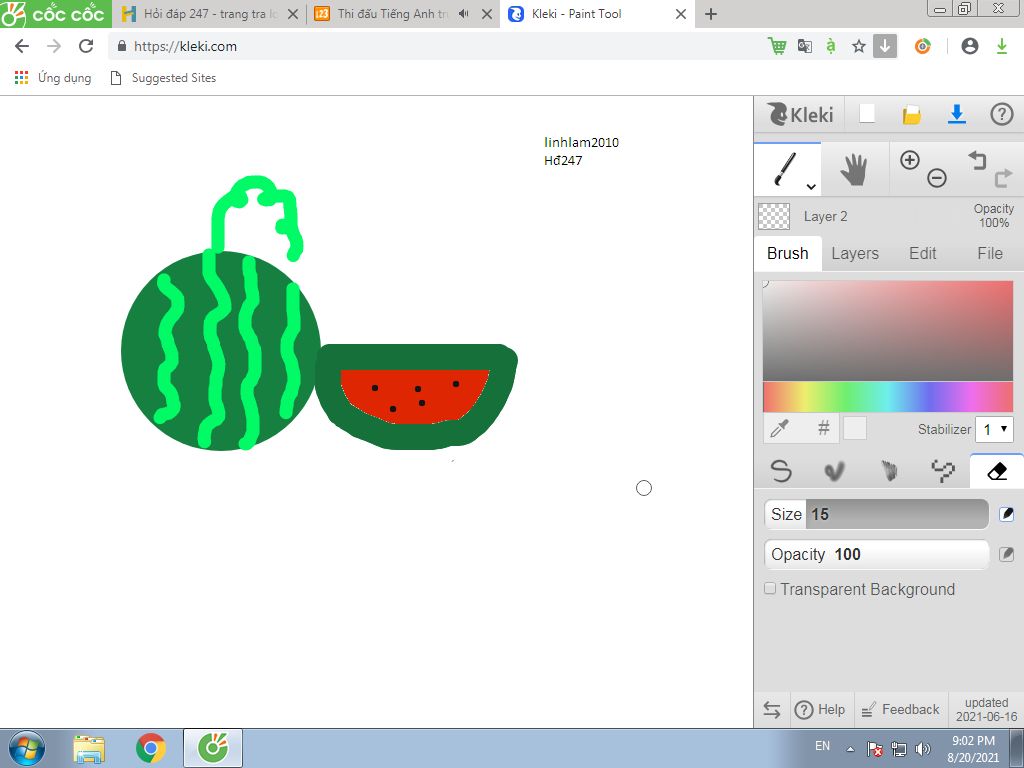This screenshot has height=768, width=1024.
Task: Open translate page icon
Action: click(x=805, y=46)
